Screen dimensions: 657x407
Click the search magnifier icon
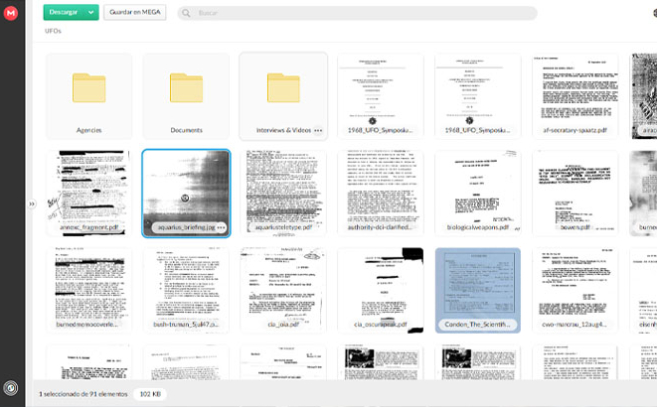tap(186, 13)
